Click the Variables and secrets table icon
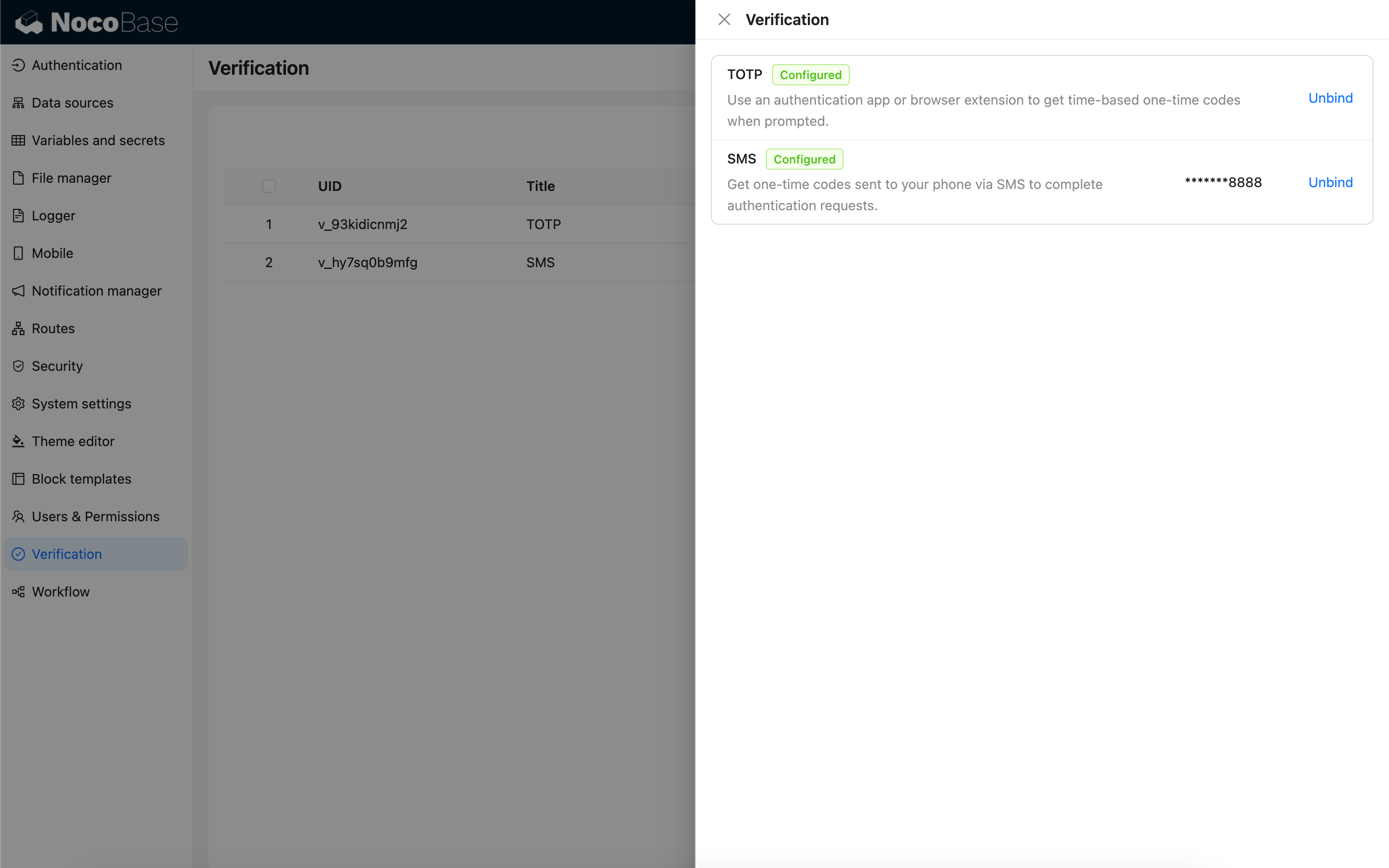The width and height of the screenshot is (1389, 868). (18, 141)
